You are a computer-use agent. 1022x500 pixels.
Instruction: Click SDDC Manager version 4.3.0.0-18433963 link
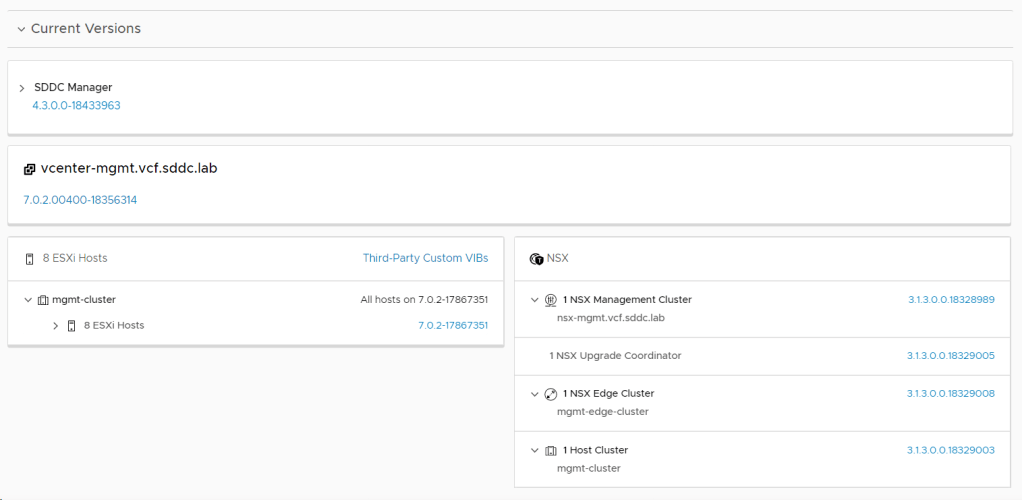coord(76,105)
